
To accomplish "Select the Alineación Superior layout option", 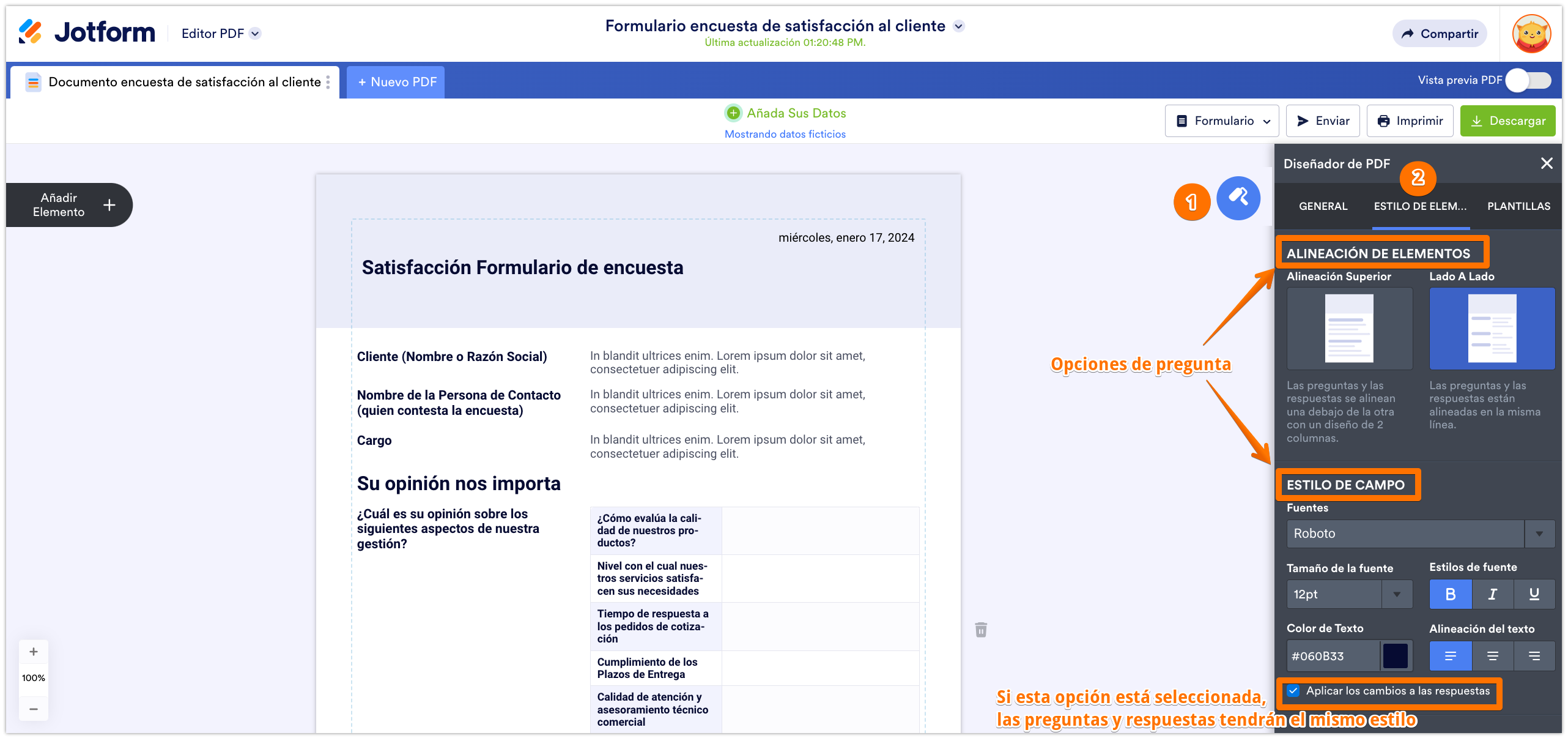I will click(1349, 329).
